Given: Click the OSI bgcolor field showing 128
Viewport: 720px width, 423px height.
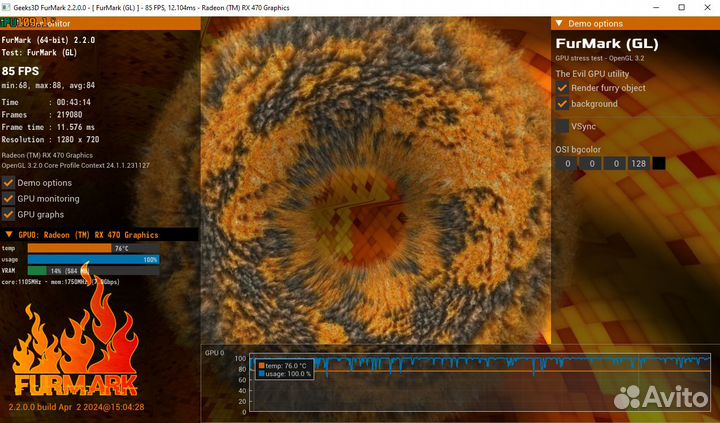Looking at the screenshot, I should (639, 164).
